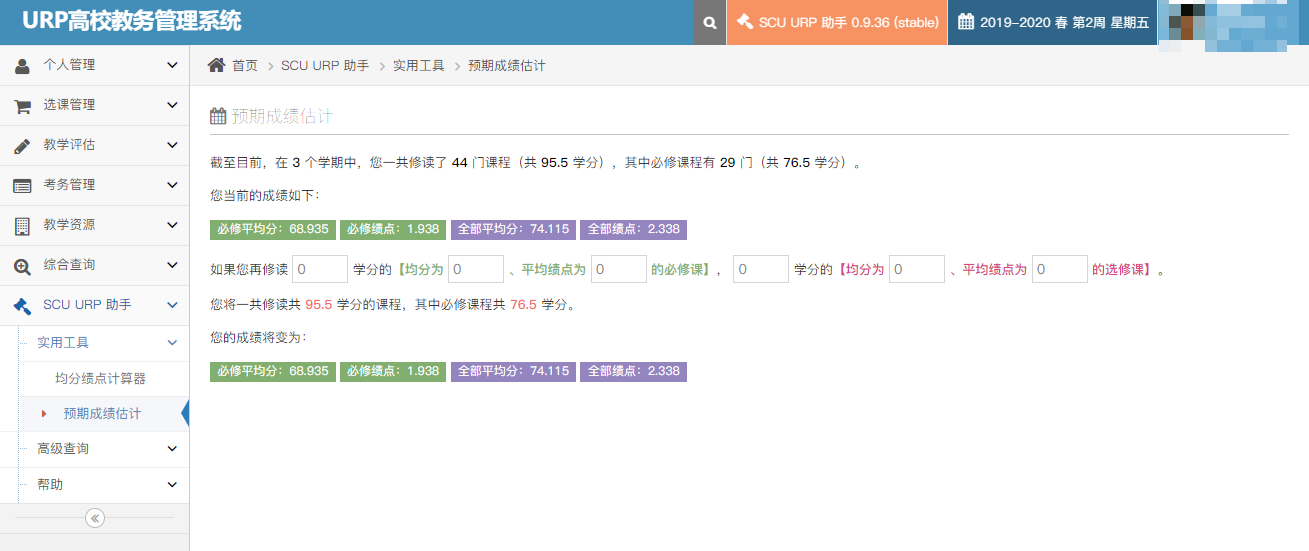The width and height of the screenshot is (1309, 551).
Task: Expand 高级查询 chevron
Action: 172,448
